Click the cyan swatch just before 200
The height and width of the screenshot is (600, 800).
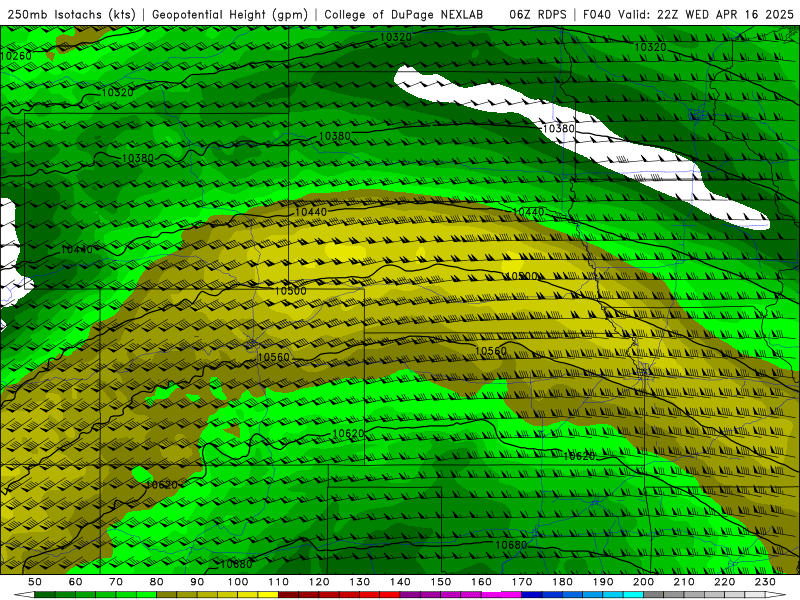(x=634, y=595)
